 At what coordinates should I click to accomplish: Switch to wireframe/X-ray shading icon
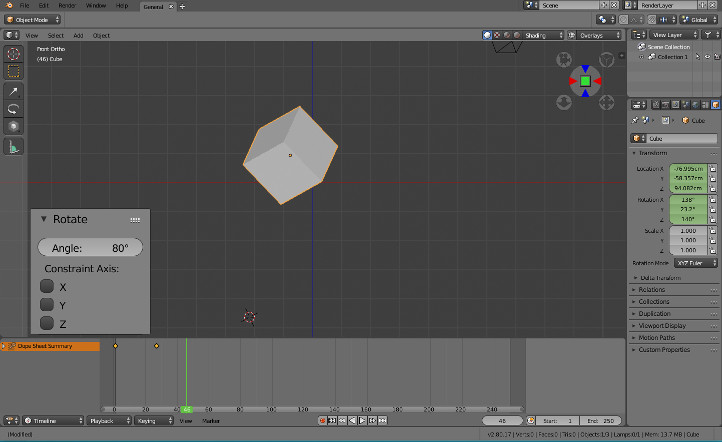pos(497,35)
